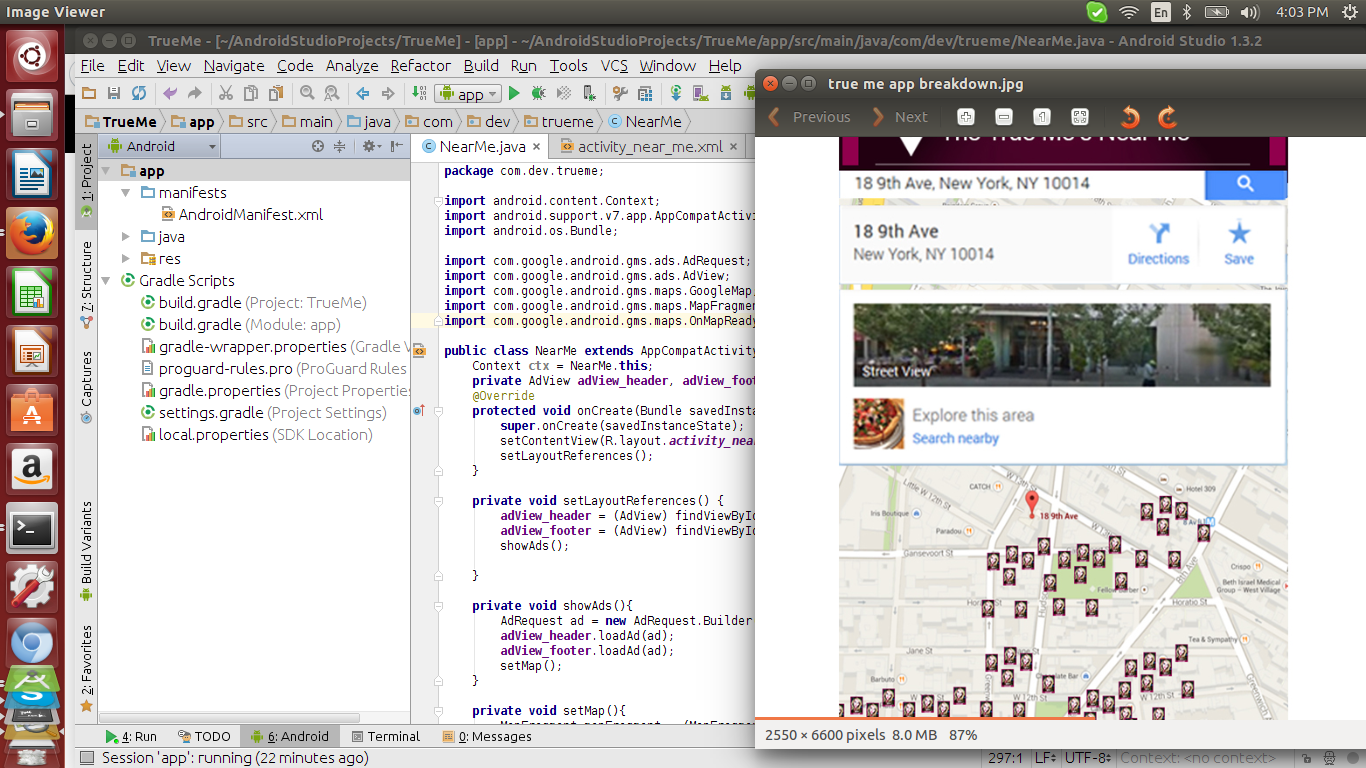Rotate image counterclockwise in Image Viewer
Image resolution: width=1366 pixels, height=768 pixels.
(1130, 117)
